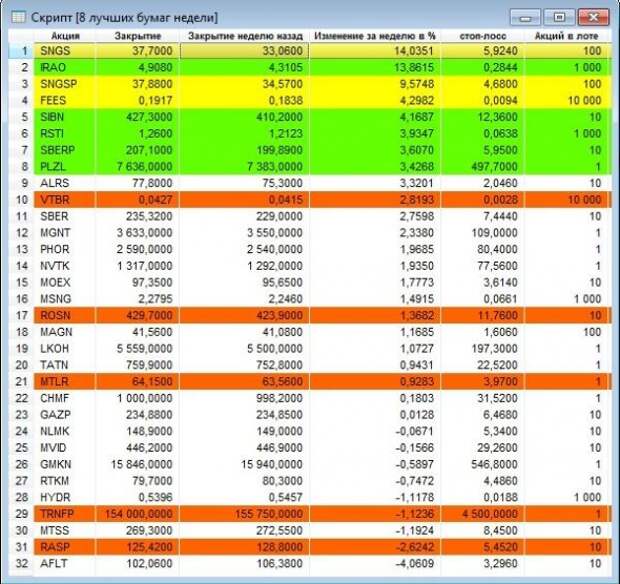The width and height of the screenshot is (620, 584).
Task: Select the ALRS ticker cell
Action: click(x=65, y=183)
